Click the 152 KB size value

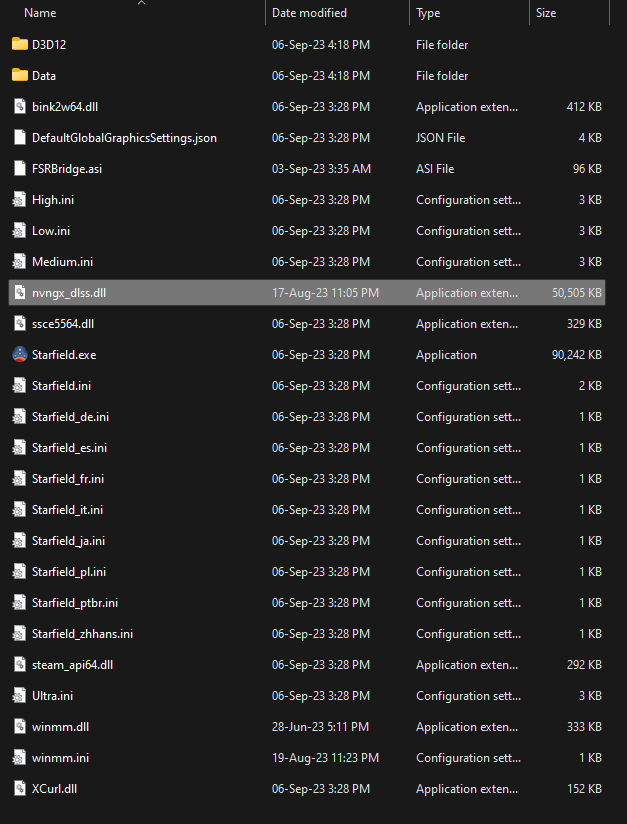pyautogui.click(x=584, y=789)
